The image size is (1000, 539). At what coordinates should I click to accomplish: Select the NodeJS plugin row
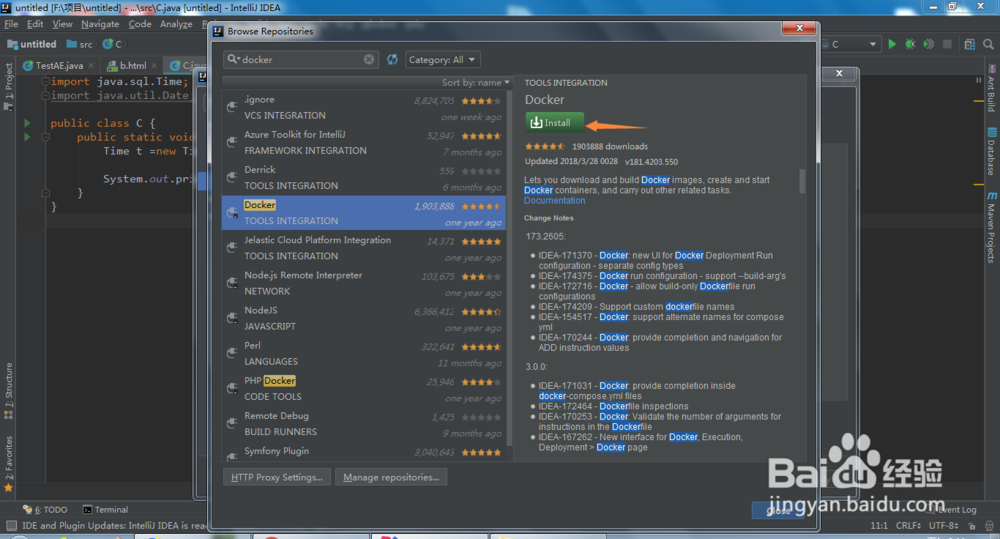click(364, 318)
